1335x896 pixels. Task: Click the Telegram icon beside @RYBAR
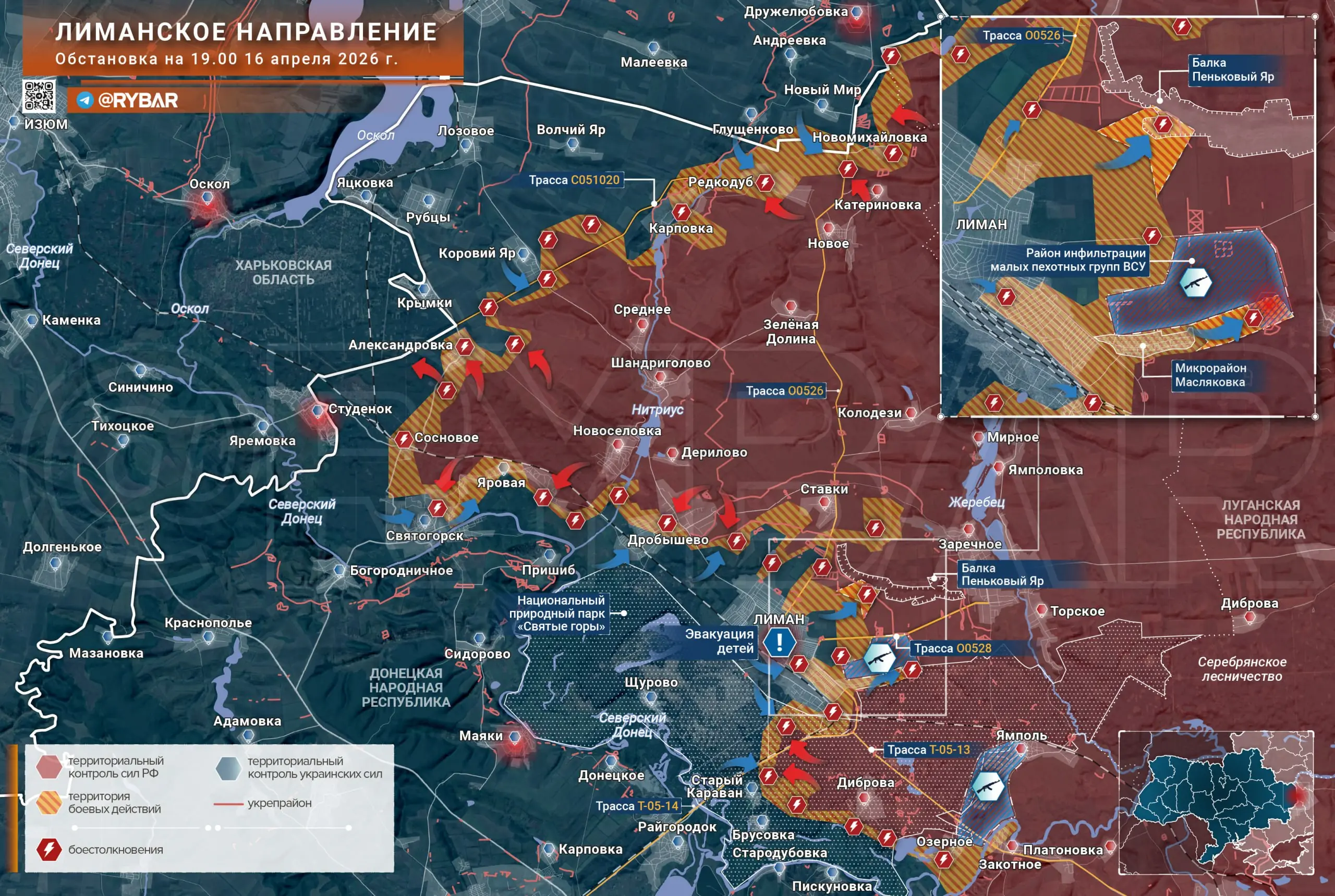84,101
